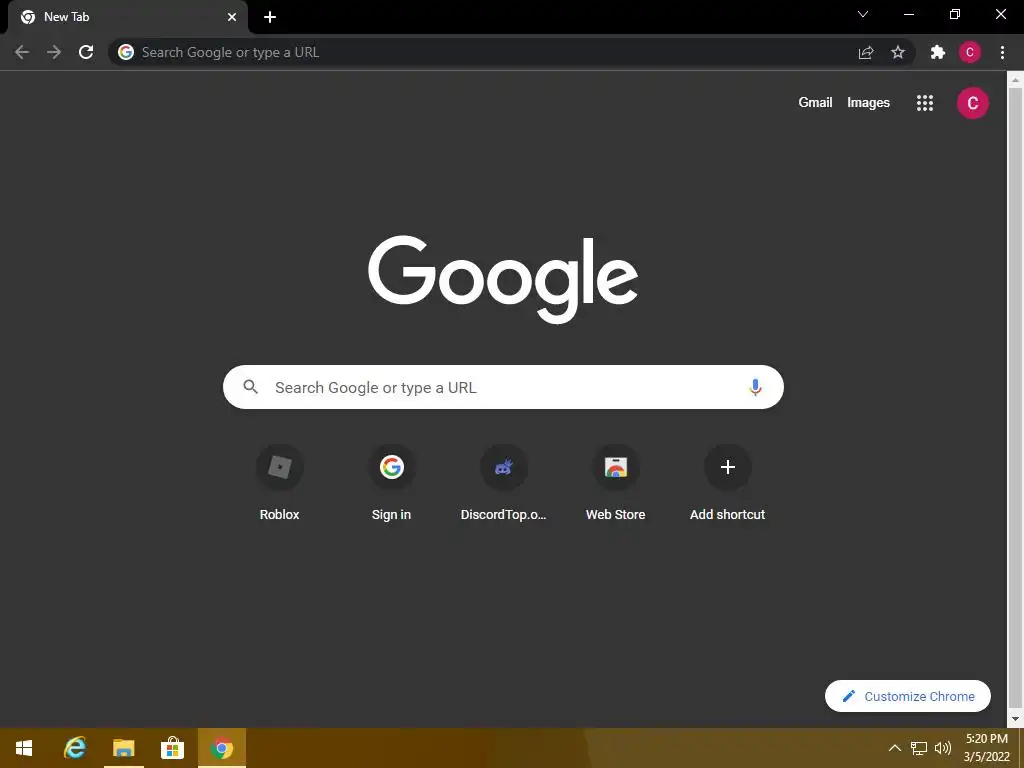Screen dimensions: 1024x768
Task: Click the page scrollbar up arrow
Action: 1015,80
